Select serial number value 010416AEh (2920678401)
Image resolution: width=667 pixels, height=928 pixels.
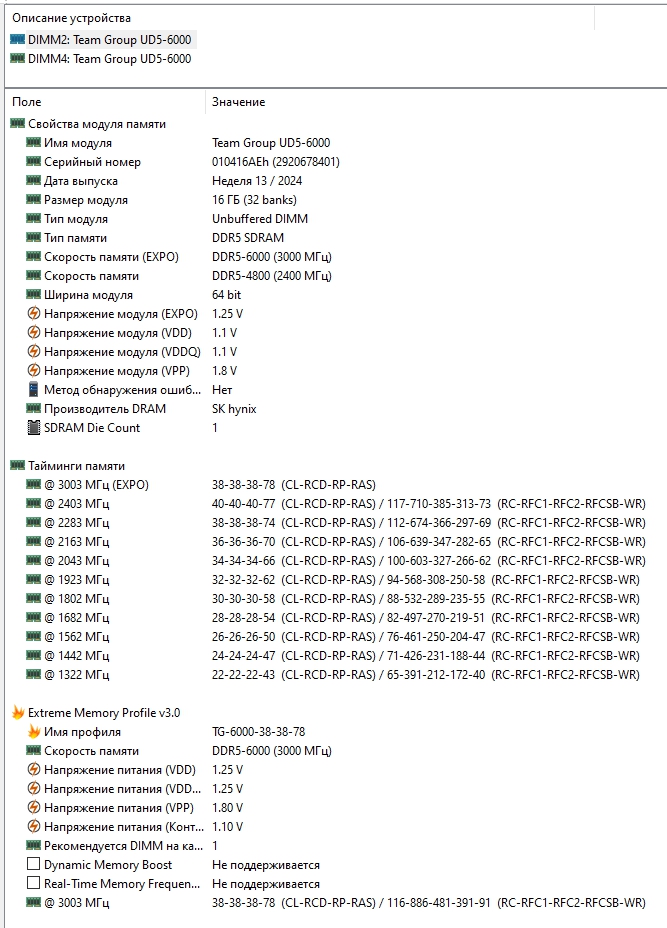276,162
